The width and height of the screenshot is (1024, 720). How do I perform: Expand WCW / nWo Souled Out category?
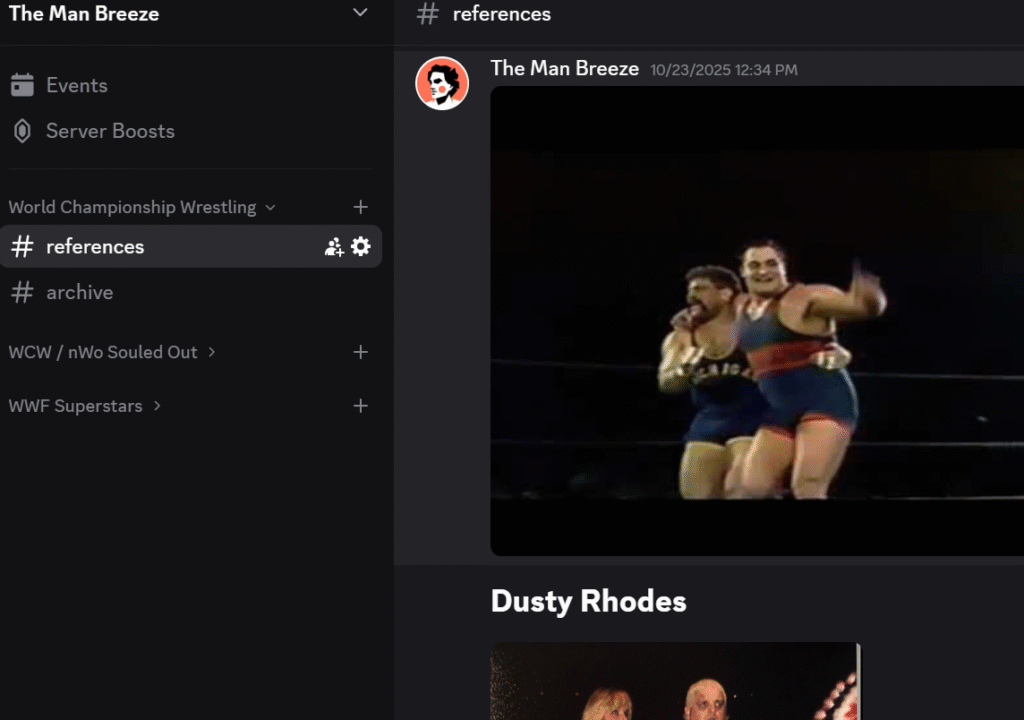point(110,352)
